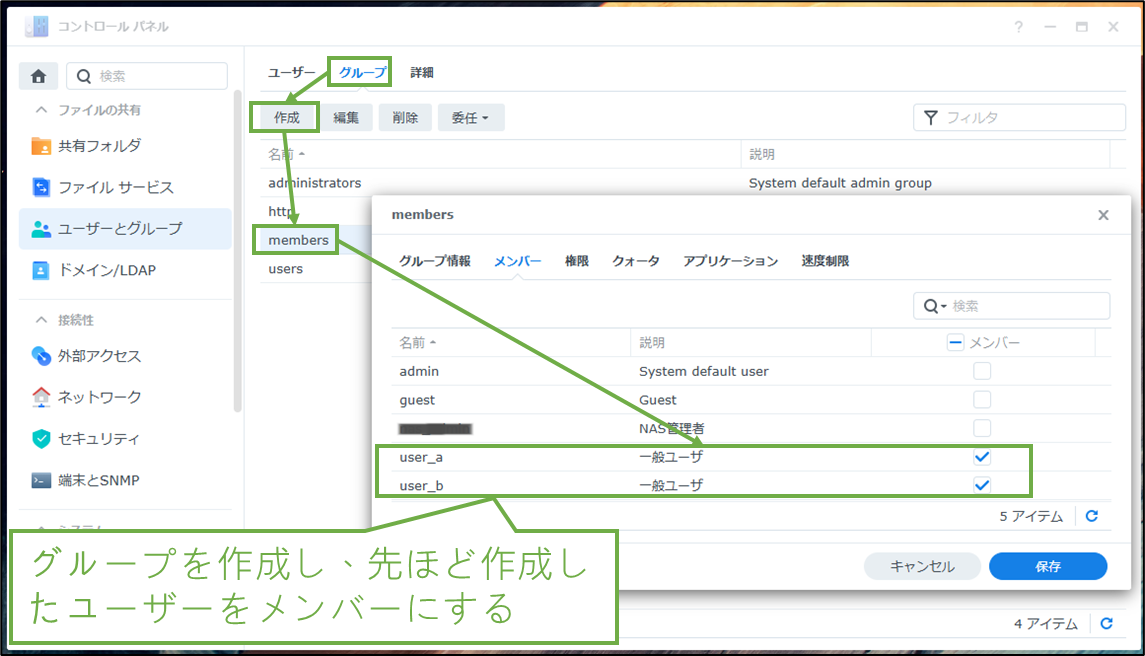1145x656 pixels.
Task: Toggle the member checkbox for guest
Action: coord(982,400)
